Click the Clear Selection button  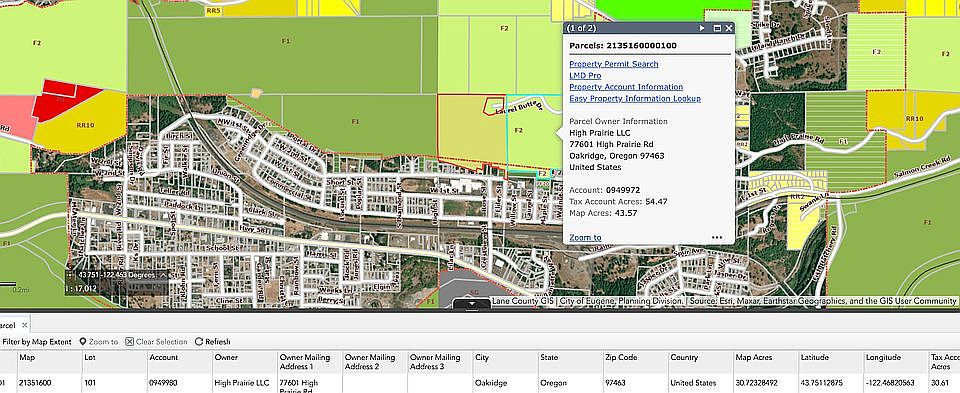pyautogui.click(x=156, y=342)
